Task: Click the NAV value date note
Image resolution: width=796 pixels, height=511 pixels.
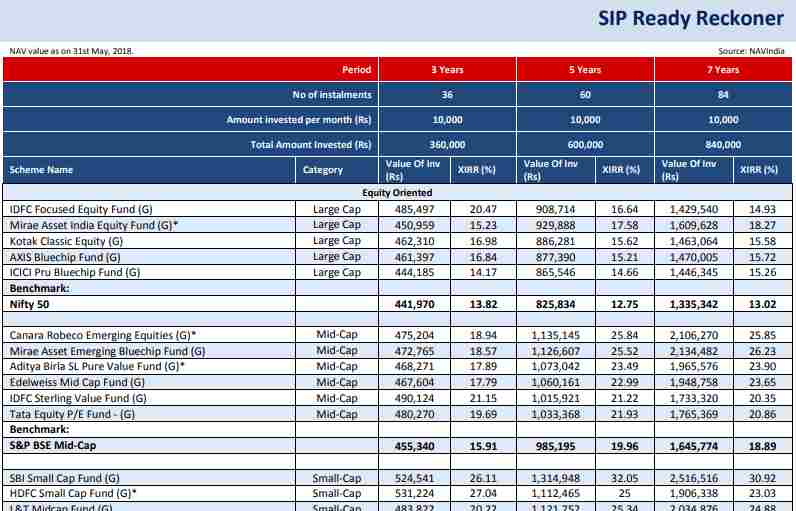Action: tap(71, 50)
